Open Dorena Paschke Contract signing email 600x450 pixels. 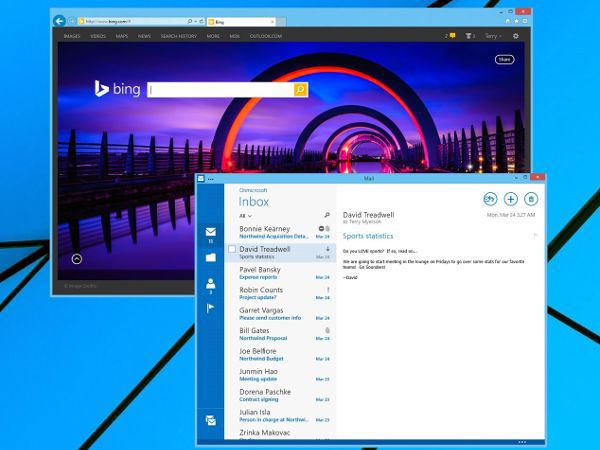tap(280, 395)
